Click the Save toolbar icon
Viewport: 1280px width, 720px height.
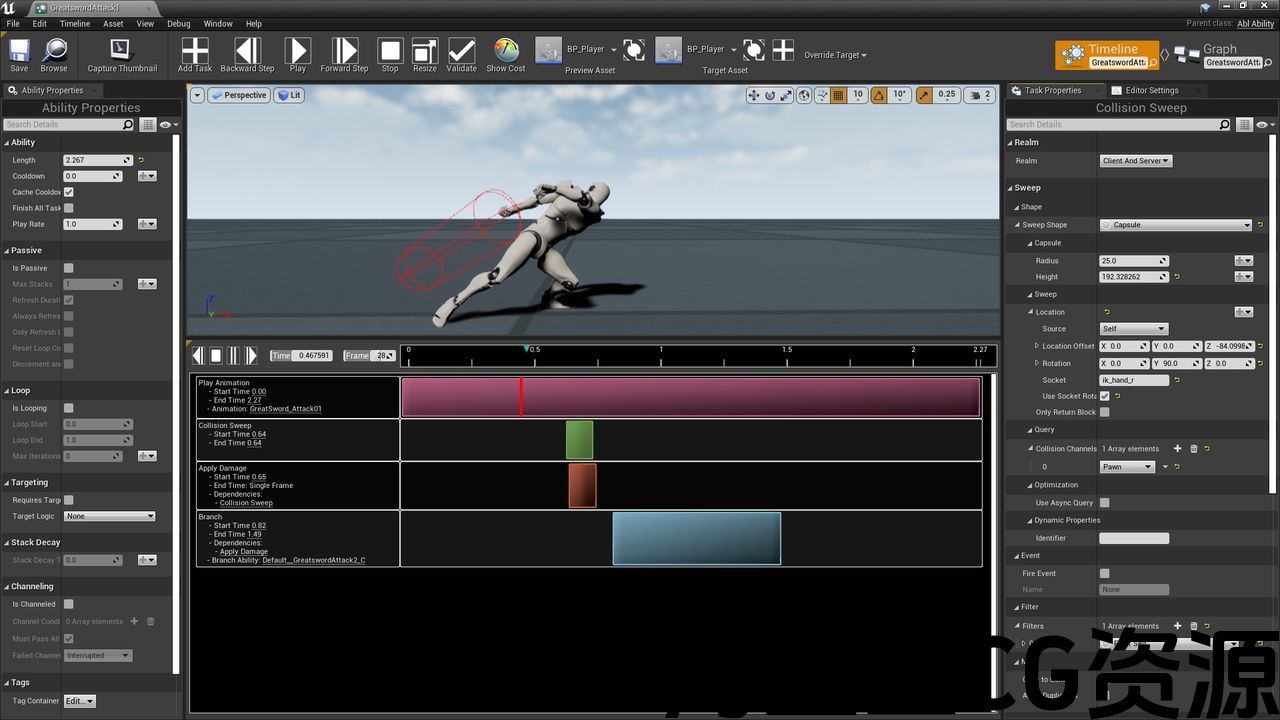pos(19,51)
